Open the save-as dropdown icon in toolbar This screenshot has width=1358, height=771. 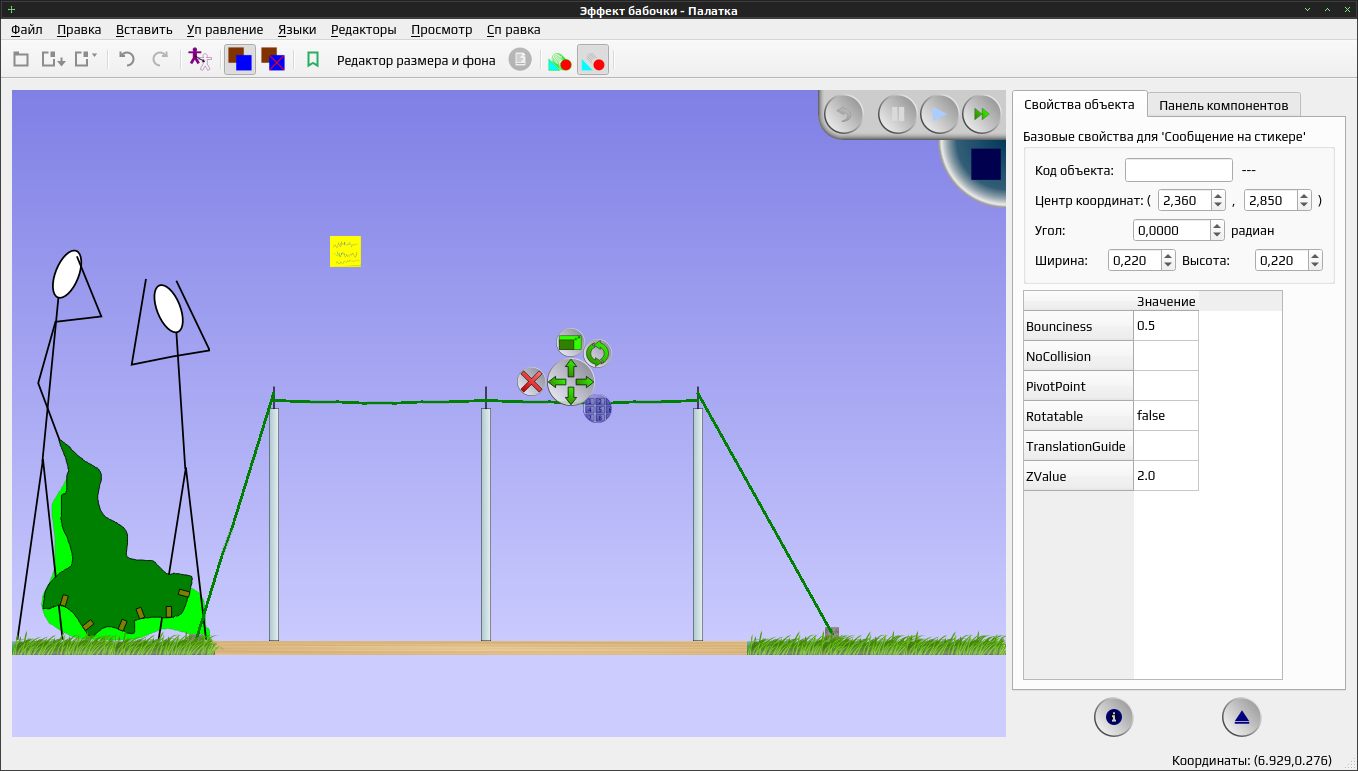pyautogui.click(x=86, y=60)
